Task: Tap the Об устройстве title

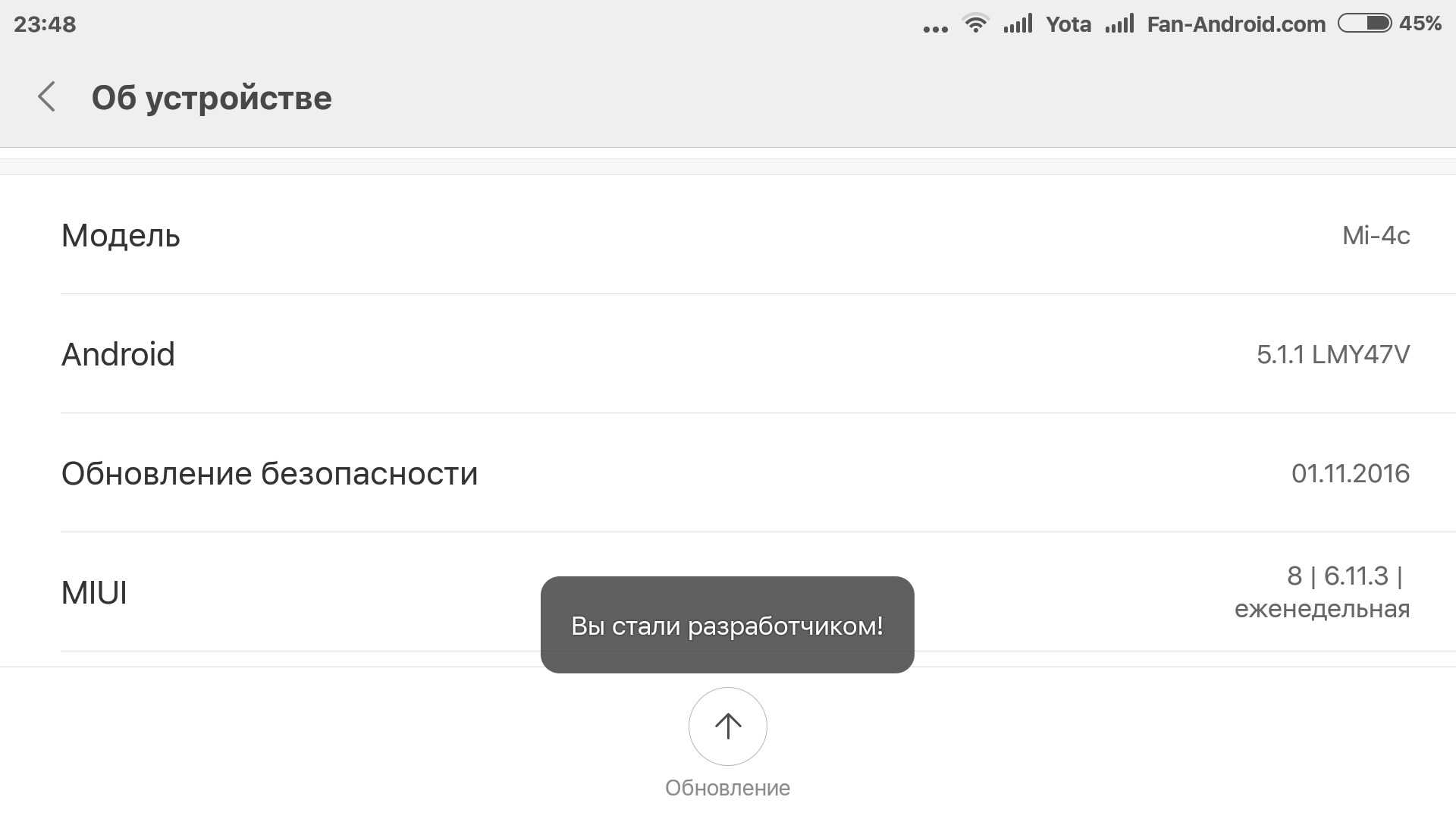Action: (212, 98)
